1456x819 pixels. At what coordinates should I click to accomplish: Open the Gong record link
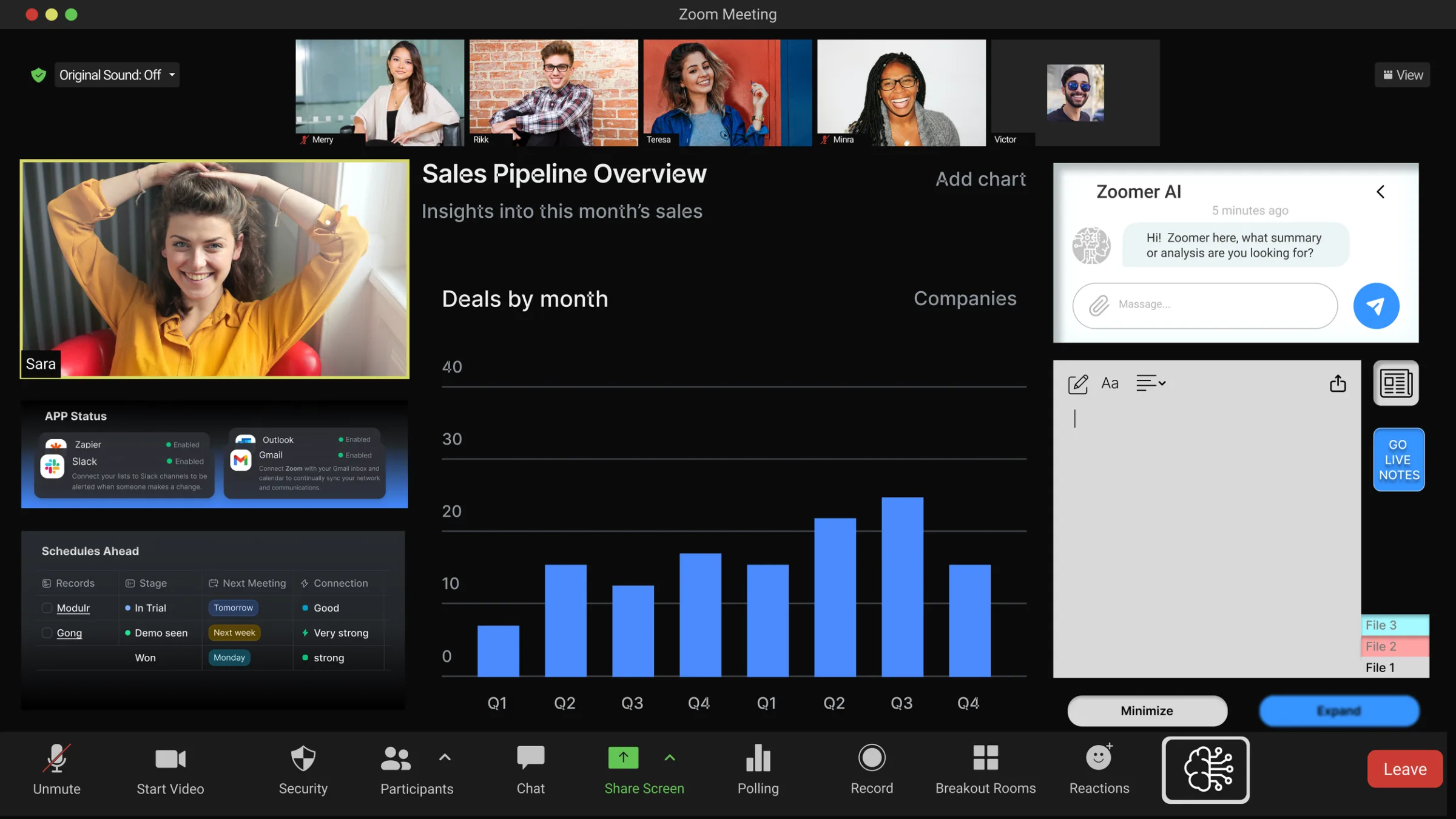coord(69,633)
